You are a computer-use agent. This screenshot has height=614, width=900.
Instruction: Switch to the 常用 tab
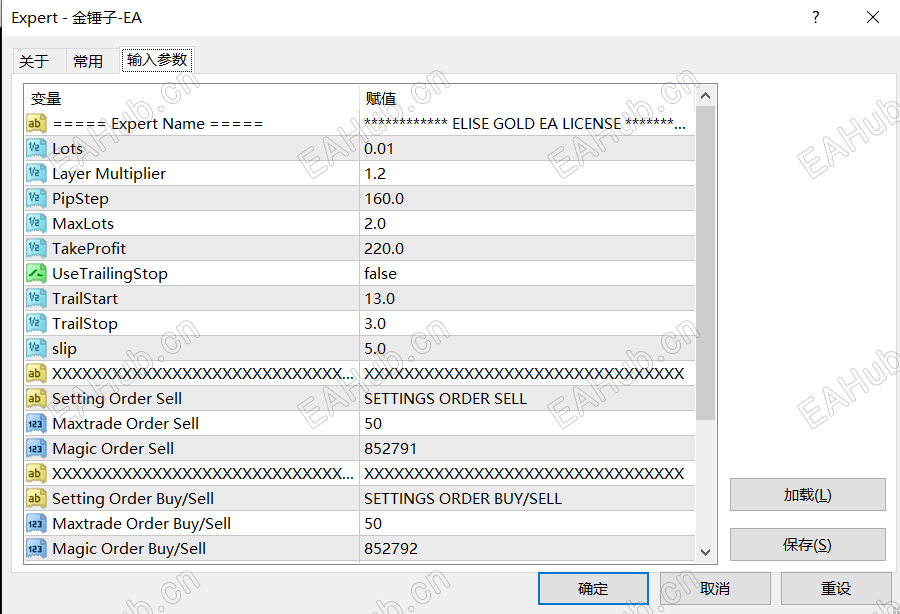[x=88, y=60]
